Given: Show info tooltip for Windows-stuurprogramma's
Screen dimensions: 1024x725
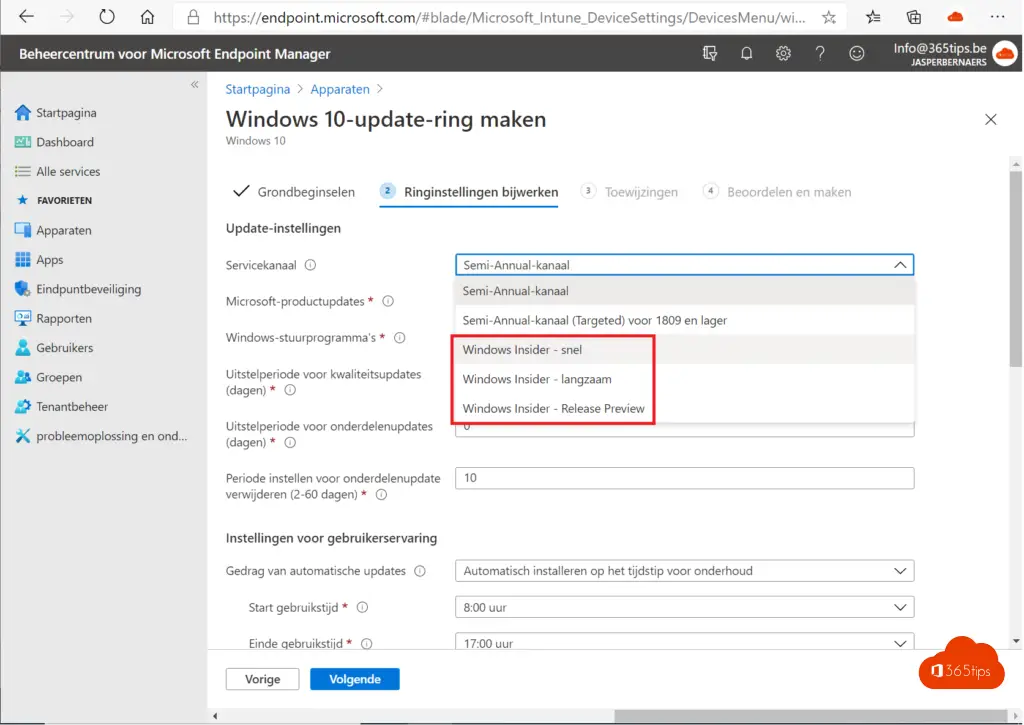Looking at the screenshot, I should [400, 338].
